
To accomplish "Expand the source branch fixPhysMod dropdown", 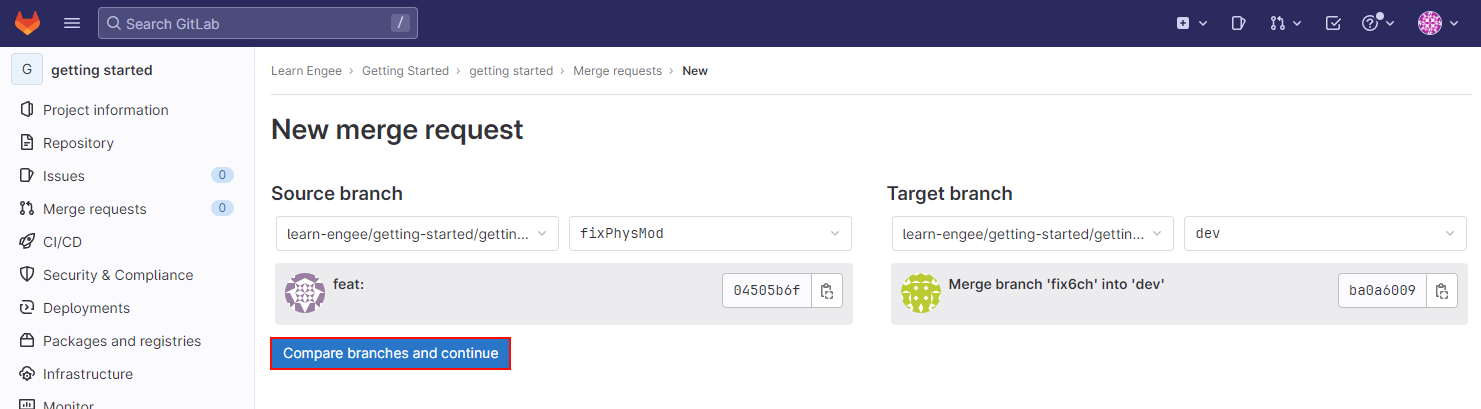I will pyautogui.click(x=710, y=233).
